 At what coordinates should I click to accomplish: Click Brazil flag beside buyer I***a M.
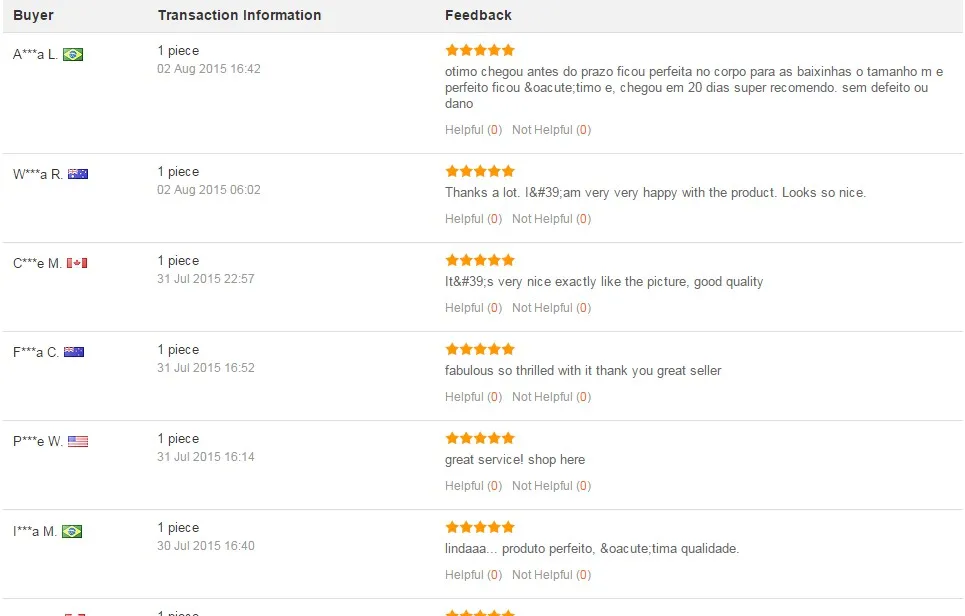coord(72,531)
